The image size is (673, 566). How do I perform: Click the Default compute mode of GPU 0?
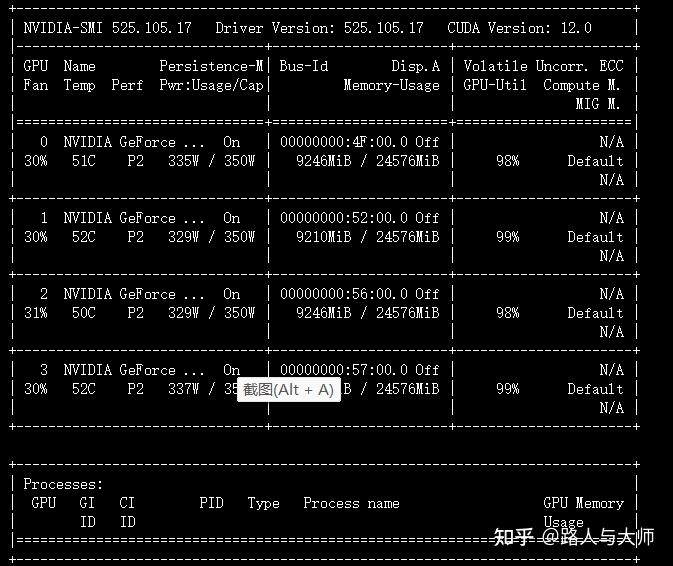tap(595, 161)
